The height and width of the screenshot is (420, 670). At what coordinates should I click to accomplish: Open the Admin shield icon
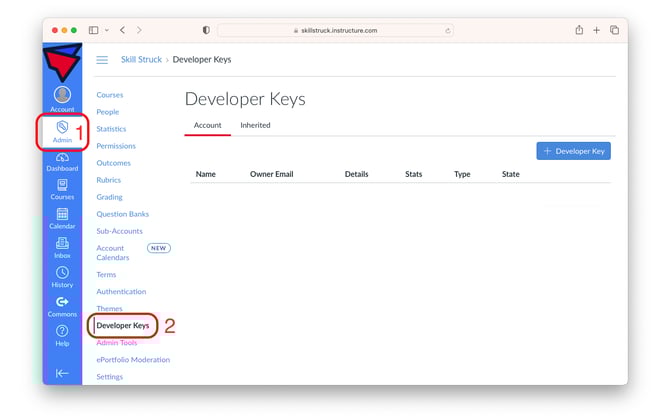pyautogui.click(x=62, y=126)
